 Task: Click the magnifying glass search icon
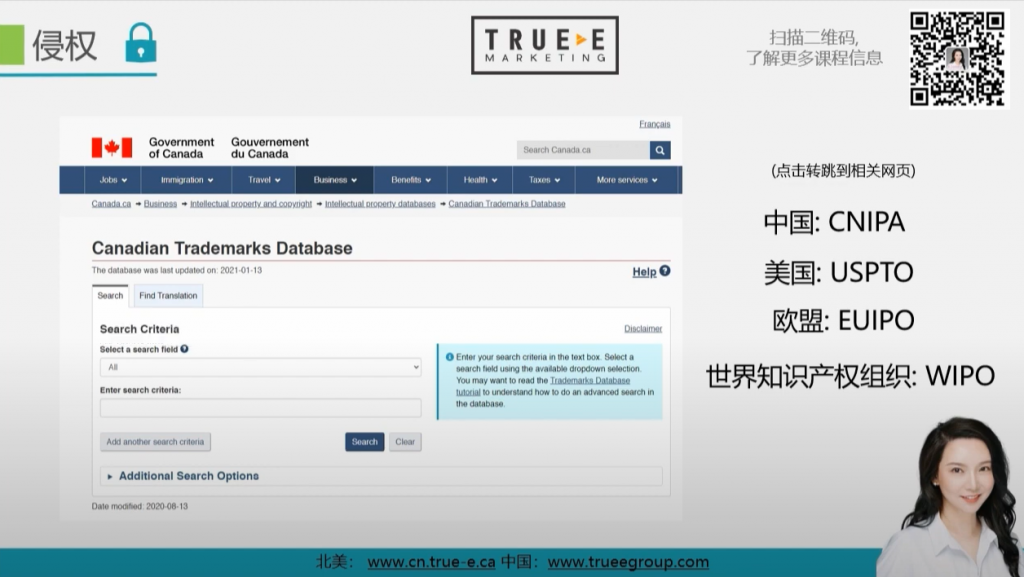pos(659,149)
